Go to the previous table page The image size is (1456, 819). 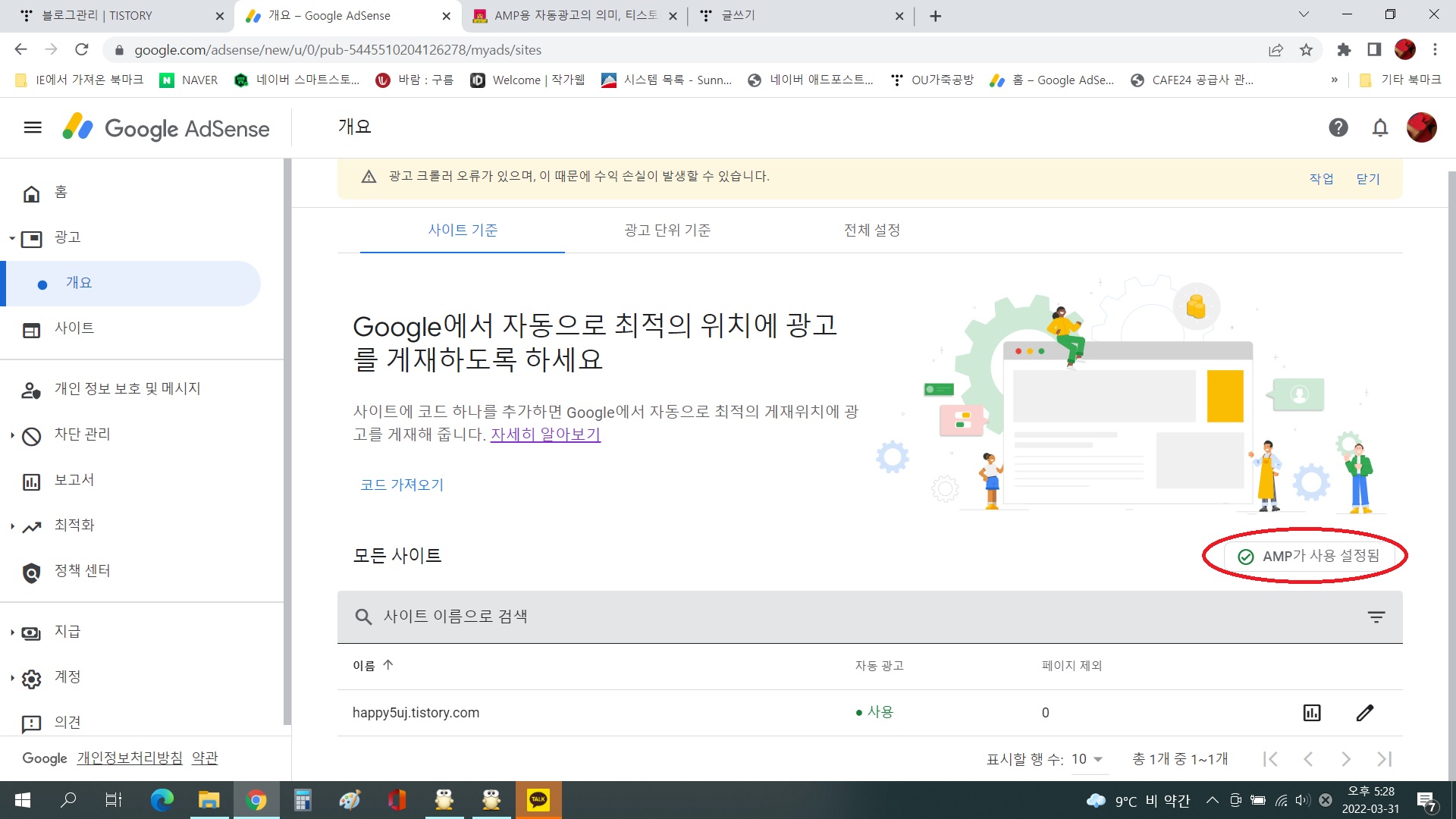(1308, 759)
